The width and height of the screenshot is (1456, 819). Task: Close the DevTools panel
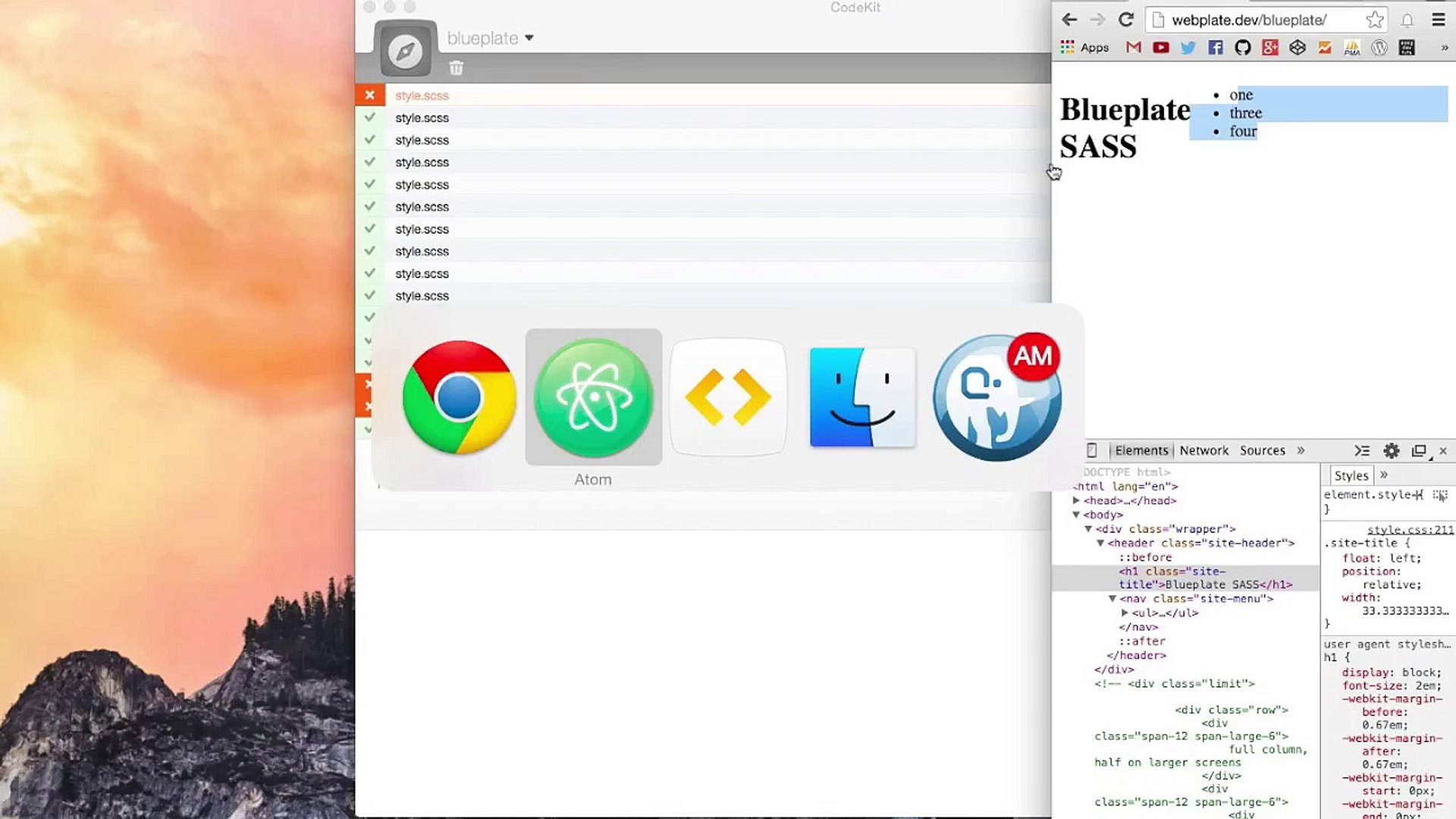tap(1443, 451)
